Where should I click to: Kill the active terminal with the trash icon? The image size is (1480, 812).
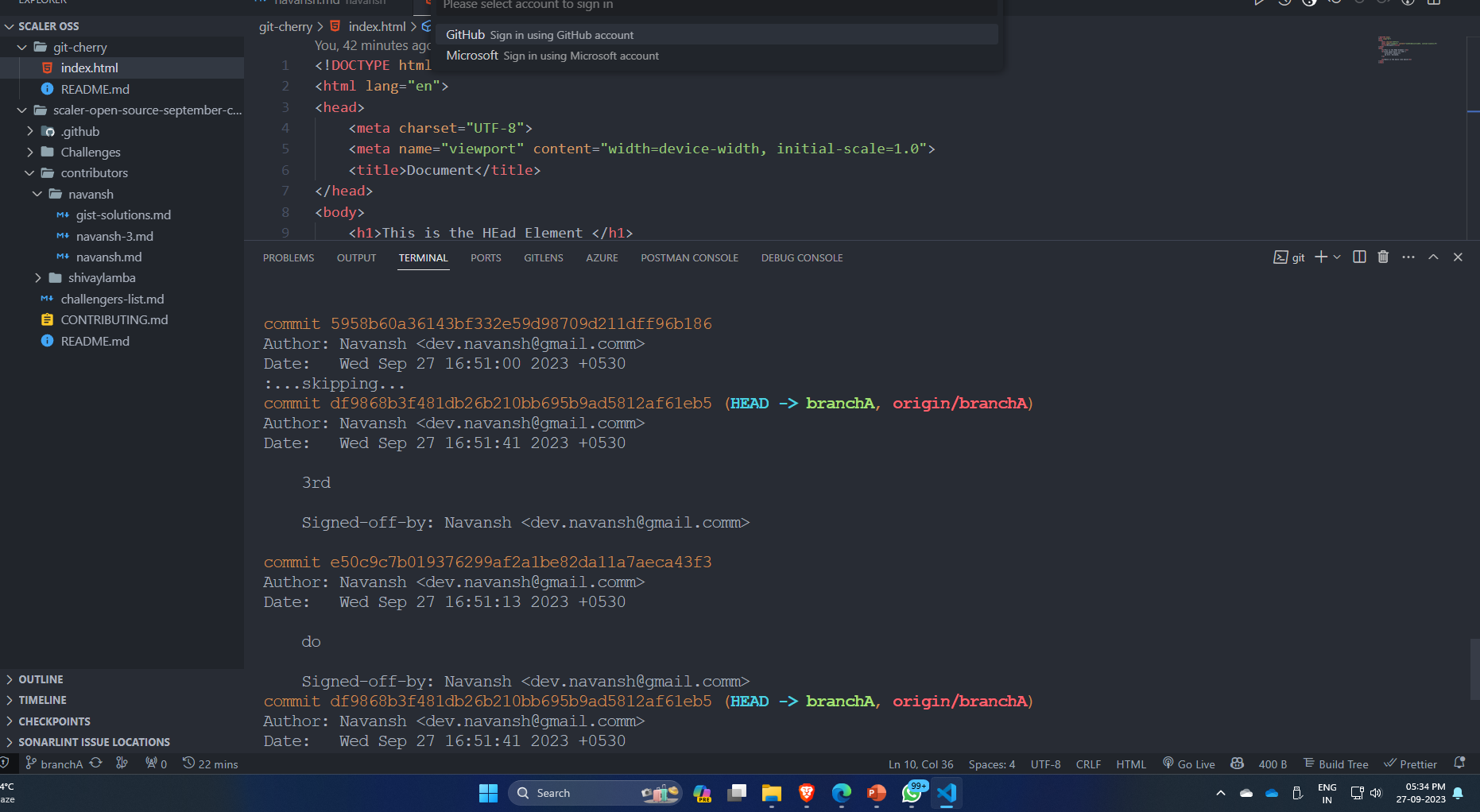[x=1383, y=257]
